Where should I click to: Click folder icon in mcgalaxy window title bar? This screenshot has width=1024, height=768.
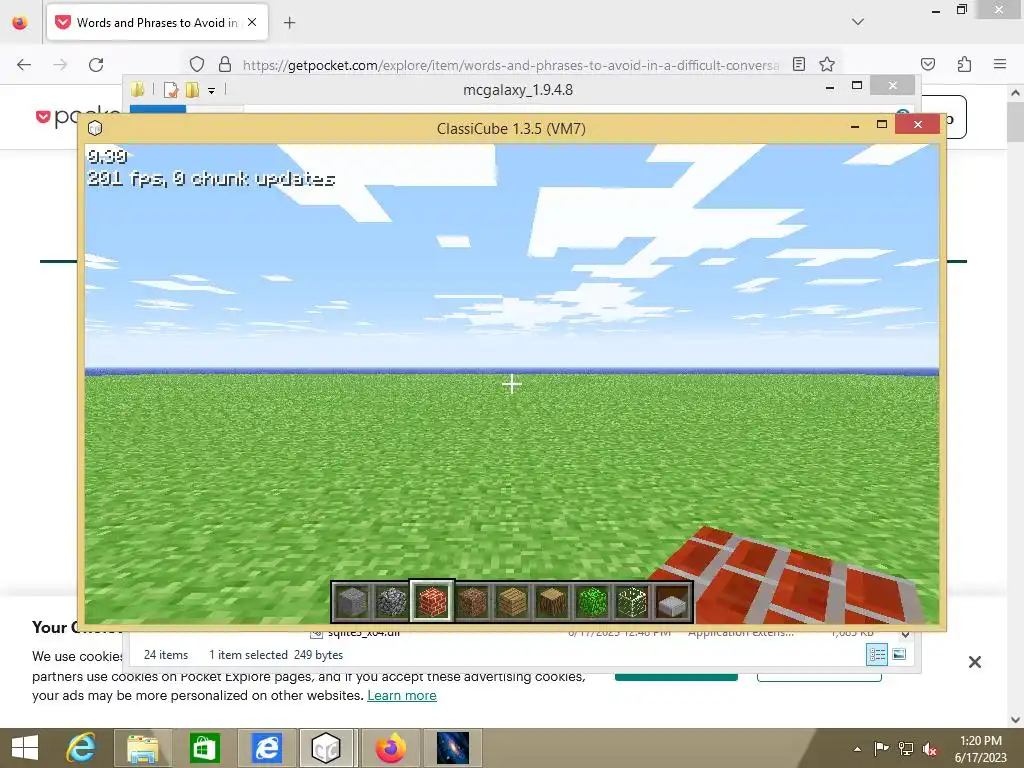[x=137, y=89]
